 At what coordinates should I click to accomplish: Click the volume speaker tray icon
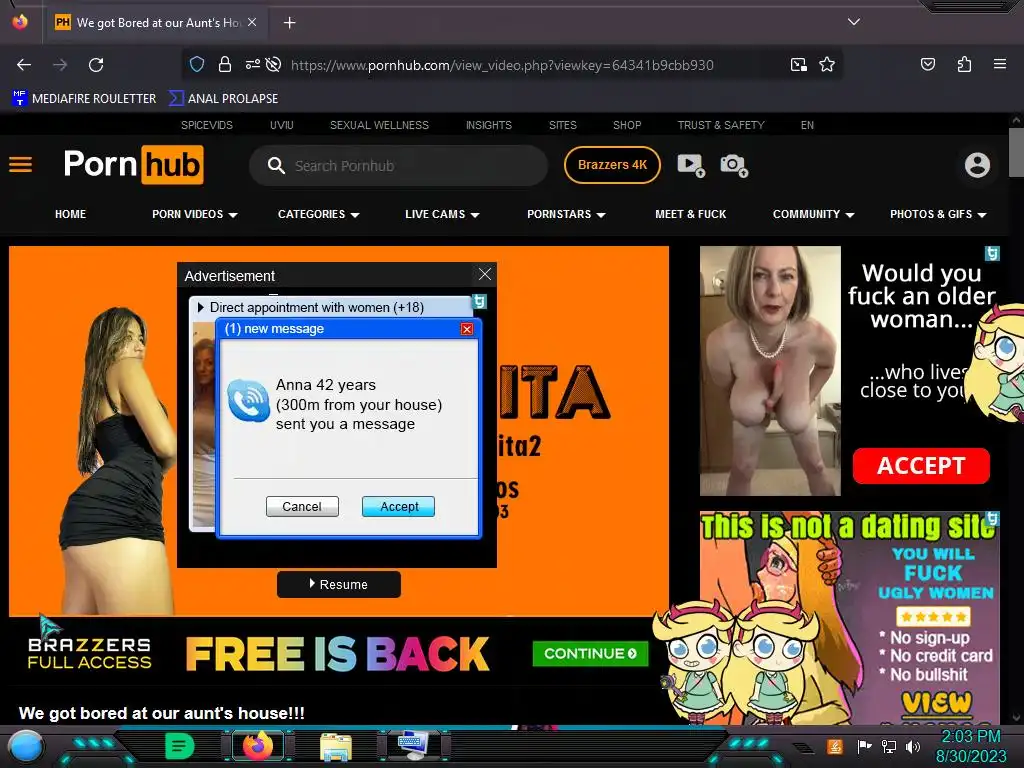tap(913, 746)
